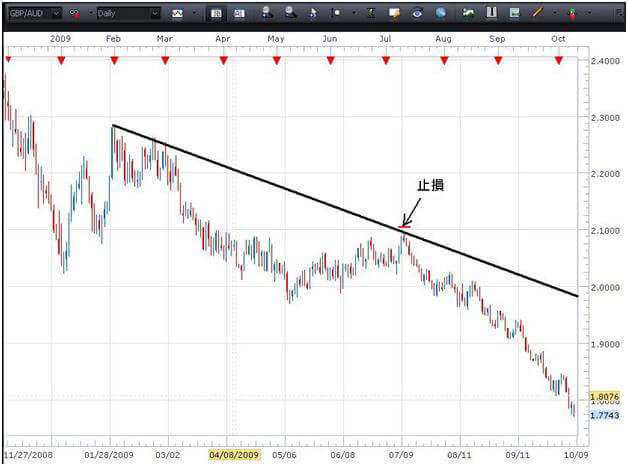Toggle the second chart layout button
The width and height of the screenshot is (628, 466).
(239, 14)
